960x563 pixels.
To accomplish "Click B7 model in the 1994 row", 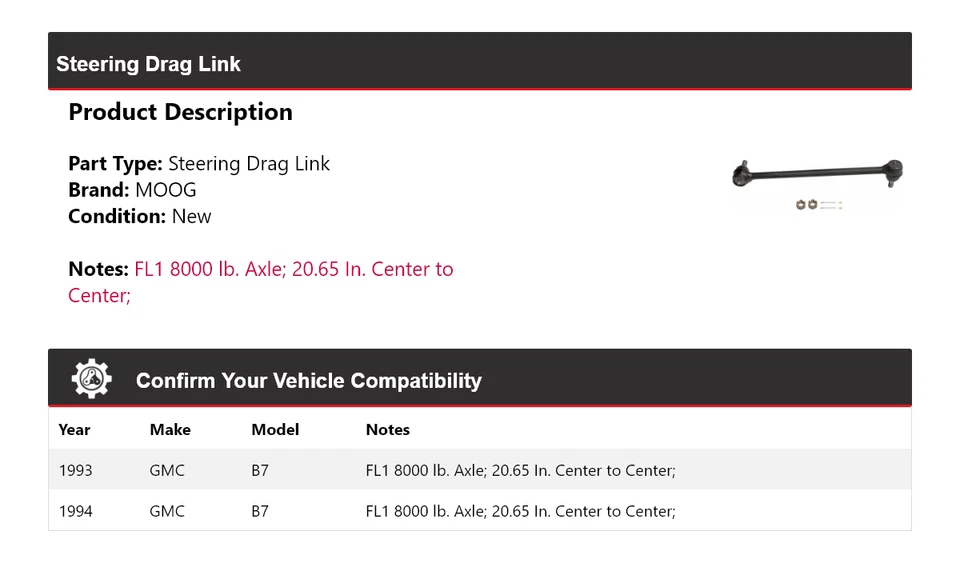I will (260, 511).
